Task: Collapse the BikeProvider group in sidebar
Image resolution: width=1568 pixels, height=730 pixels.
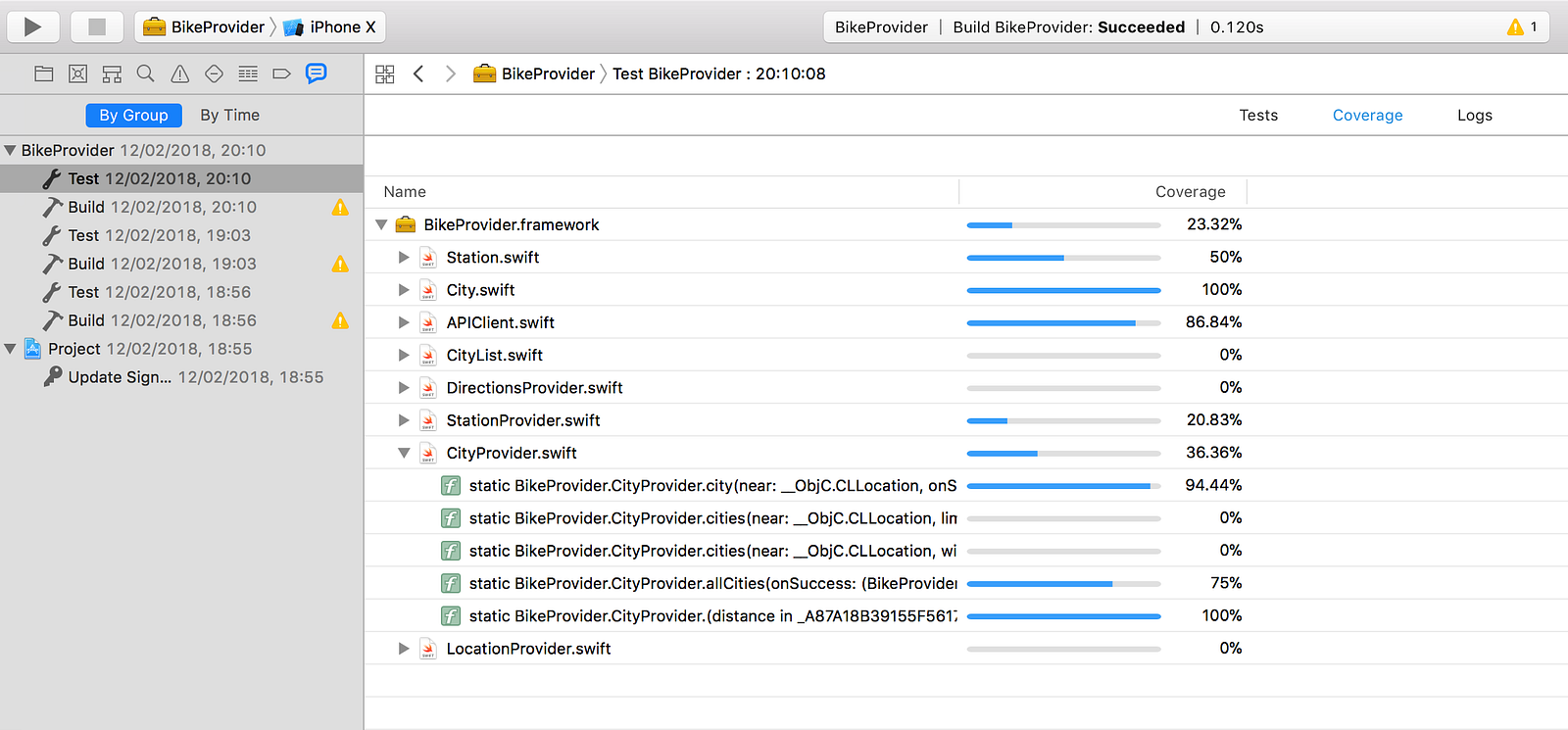Action: coord(10,150)
